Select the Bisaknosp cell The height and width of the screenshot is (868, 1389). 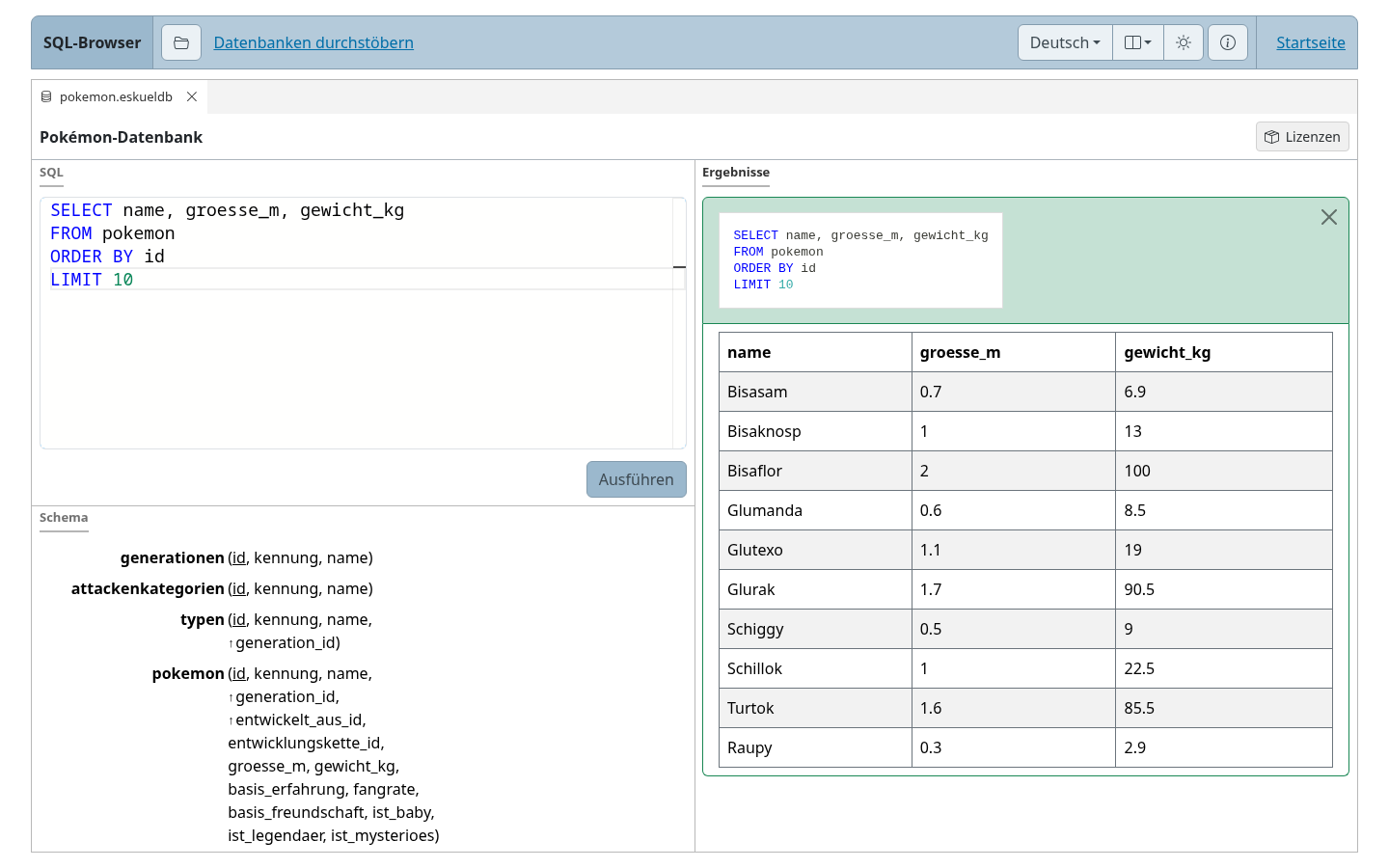click(x=815, y=431)
